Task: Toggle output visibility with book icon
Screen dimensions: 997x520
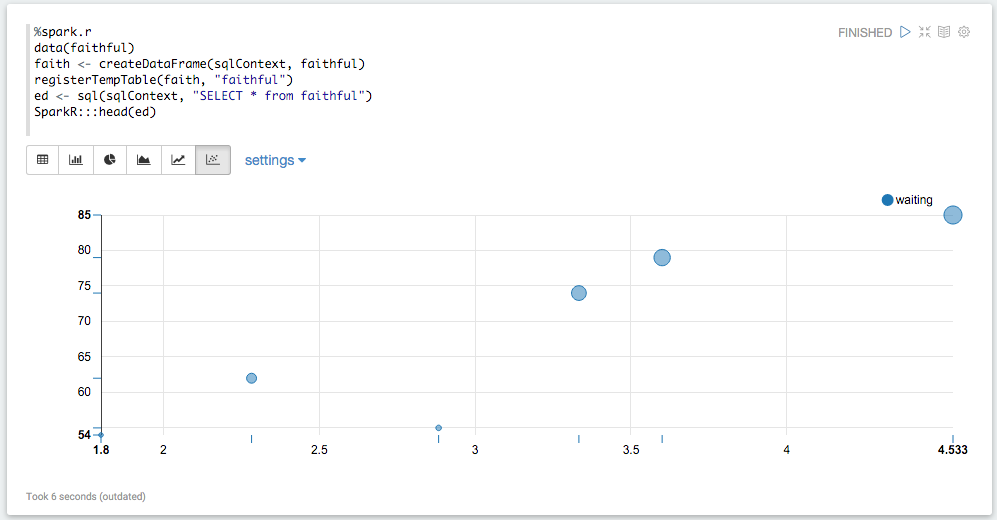Action: click(x=944, y=32)
